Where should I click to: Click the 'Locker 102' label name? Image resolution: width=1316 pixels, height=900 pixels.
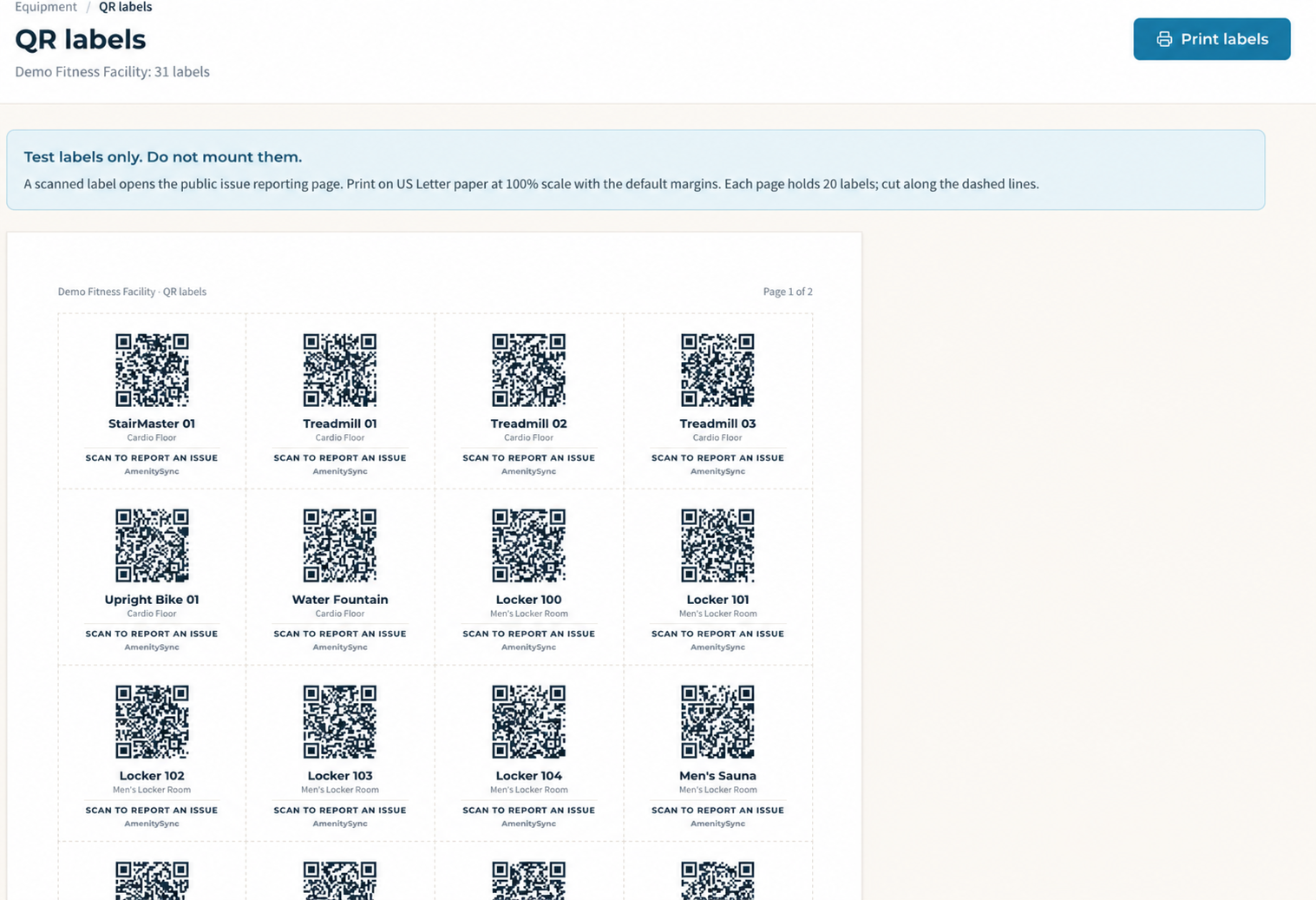point(152,776)
